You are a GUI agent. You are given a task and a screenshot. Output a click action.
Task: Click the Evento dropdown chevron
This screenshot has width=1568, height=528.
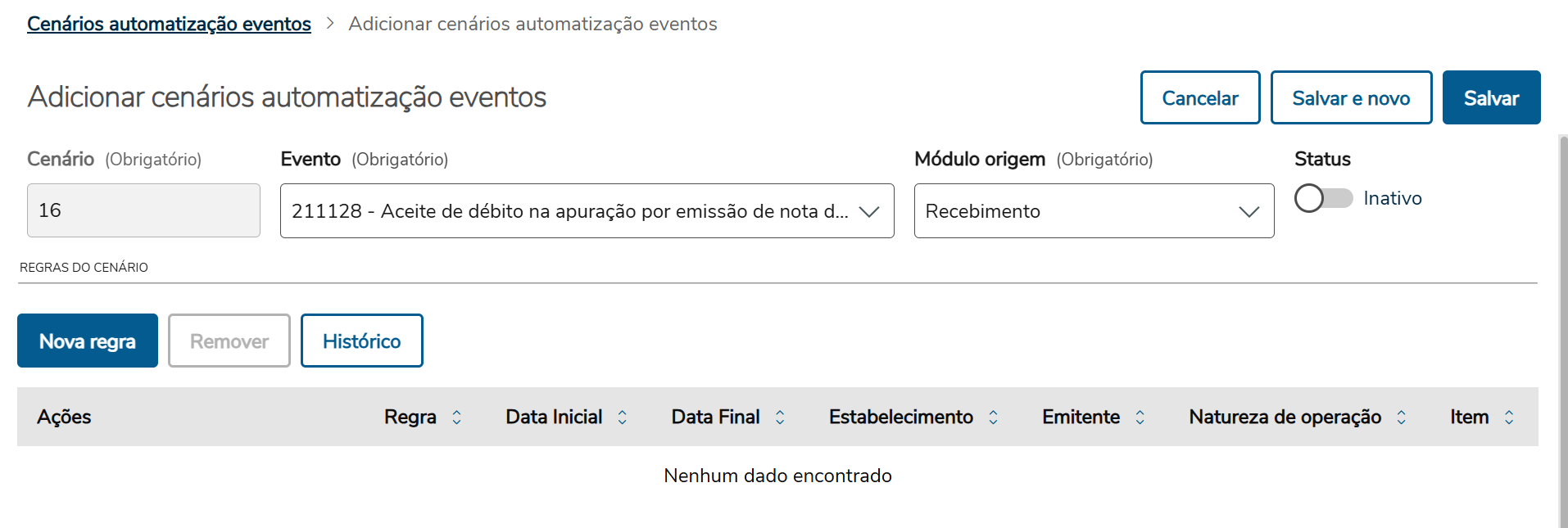point(870,211)
